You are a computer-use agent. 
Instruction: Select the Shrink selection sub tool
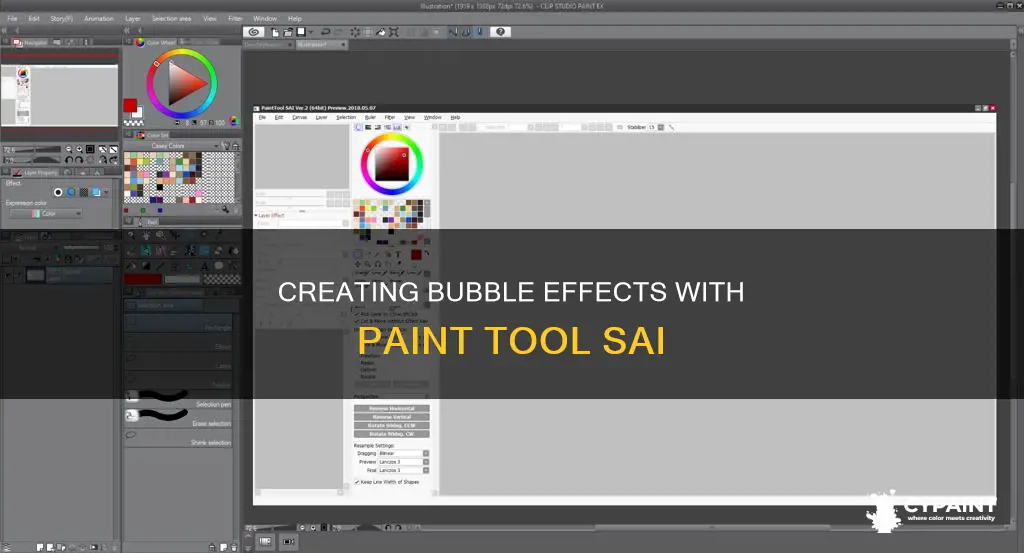click(x=178, y=437)
